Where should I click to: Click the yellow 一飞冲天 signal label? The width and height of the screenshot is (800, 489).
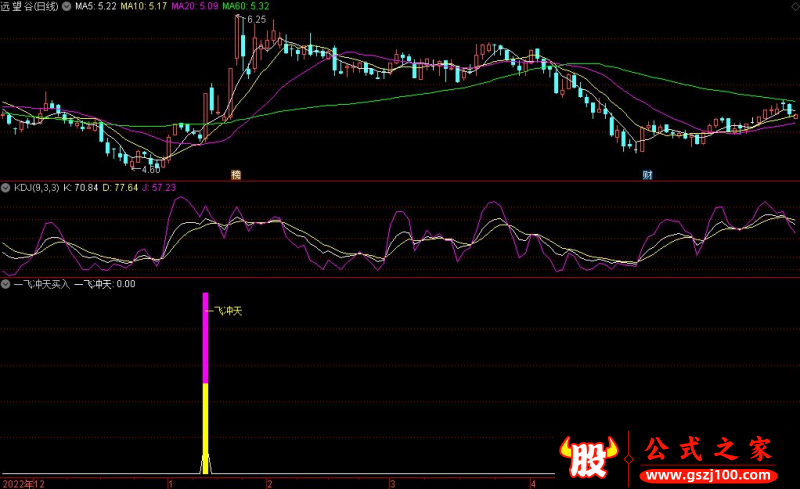click(x=225, y=311)
